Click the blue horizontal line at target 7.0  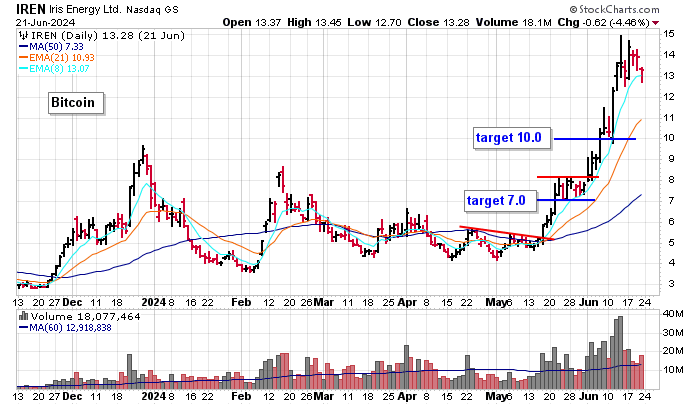click(566, 200)
